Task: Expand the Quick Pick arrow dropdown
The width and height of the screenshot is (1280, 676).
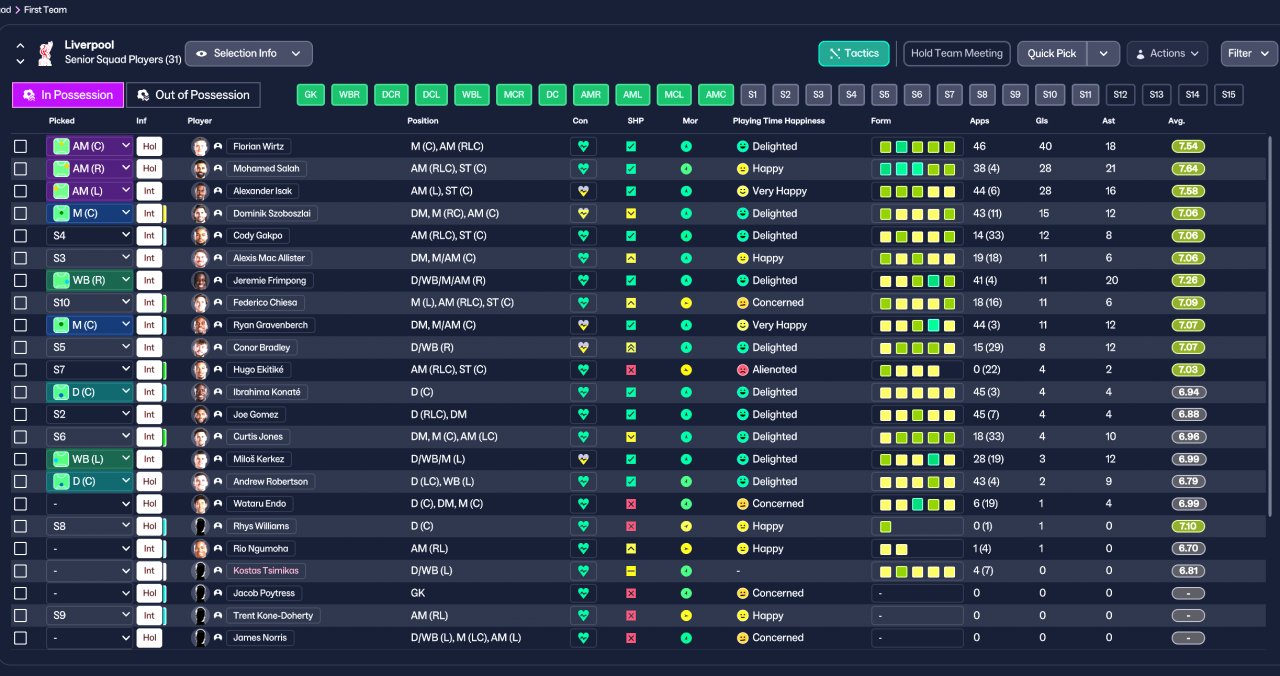Action: click(1103, 54)
